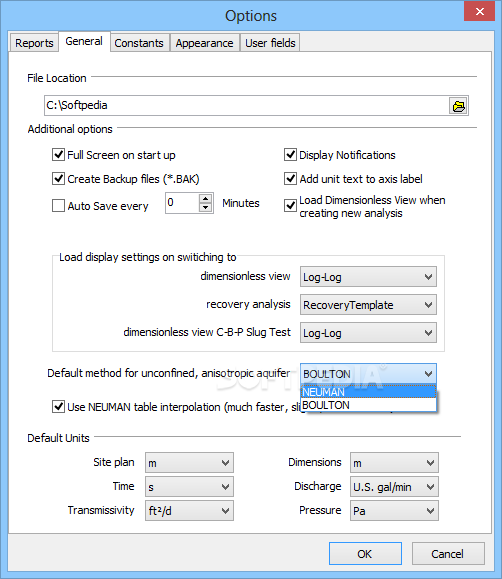Increase Auto Save minutes with up arrow

205,198
